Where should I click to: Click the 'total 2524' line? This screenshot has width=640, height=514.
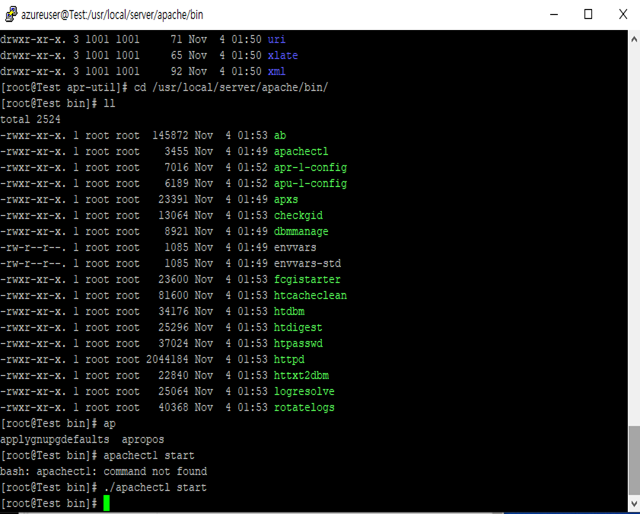point(30,119)
